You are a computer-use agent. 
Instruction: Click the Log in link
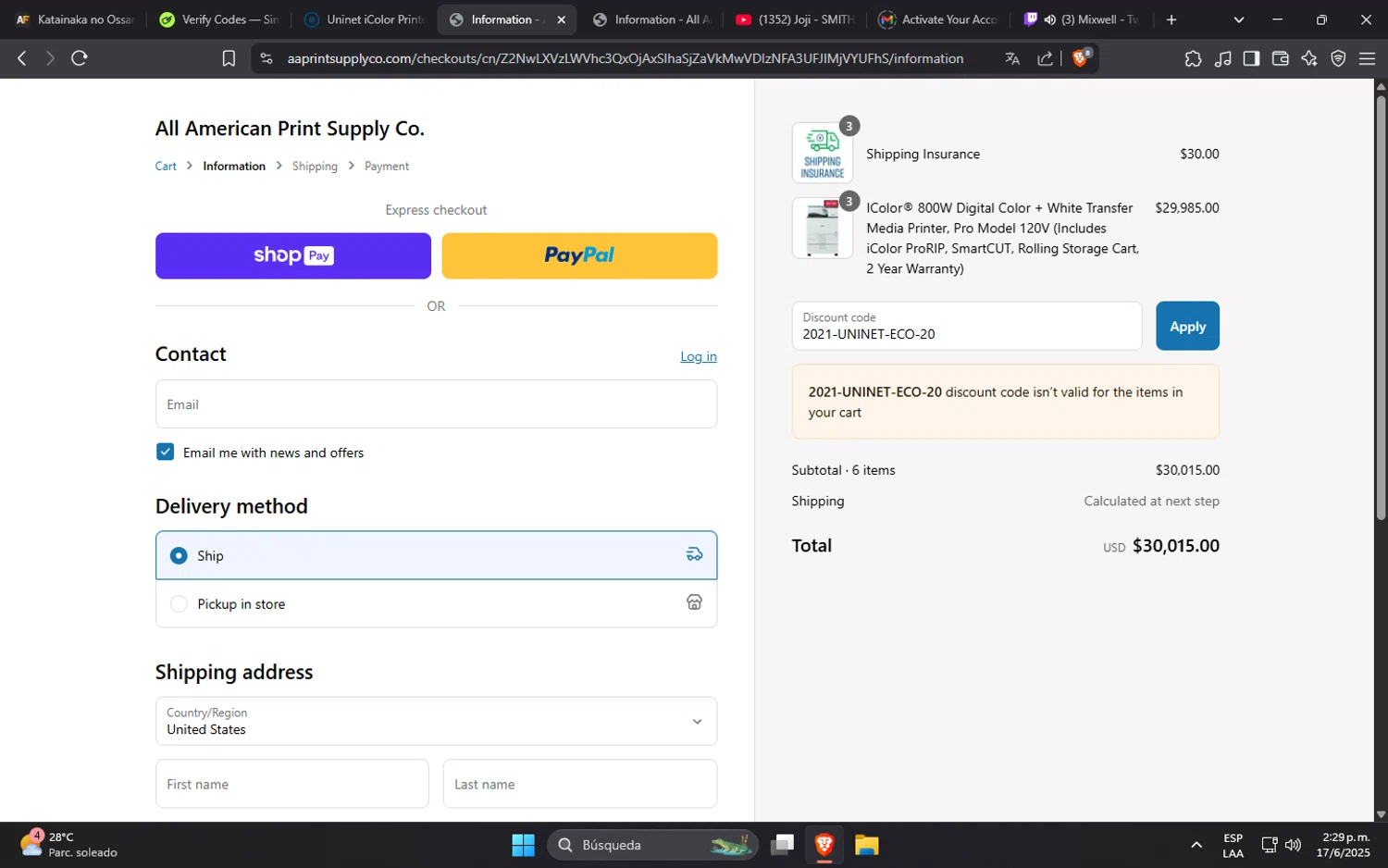click(699, 356)
